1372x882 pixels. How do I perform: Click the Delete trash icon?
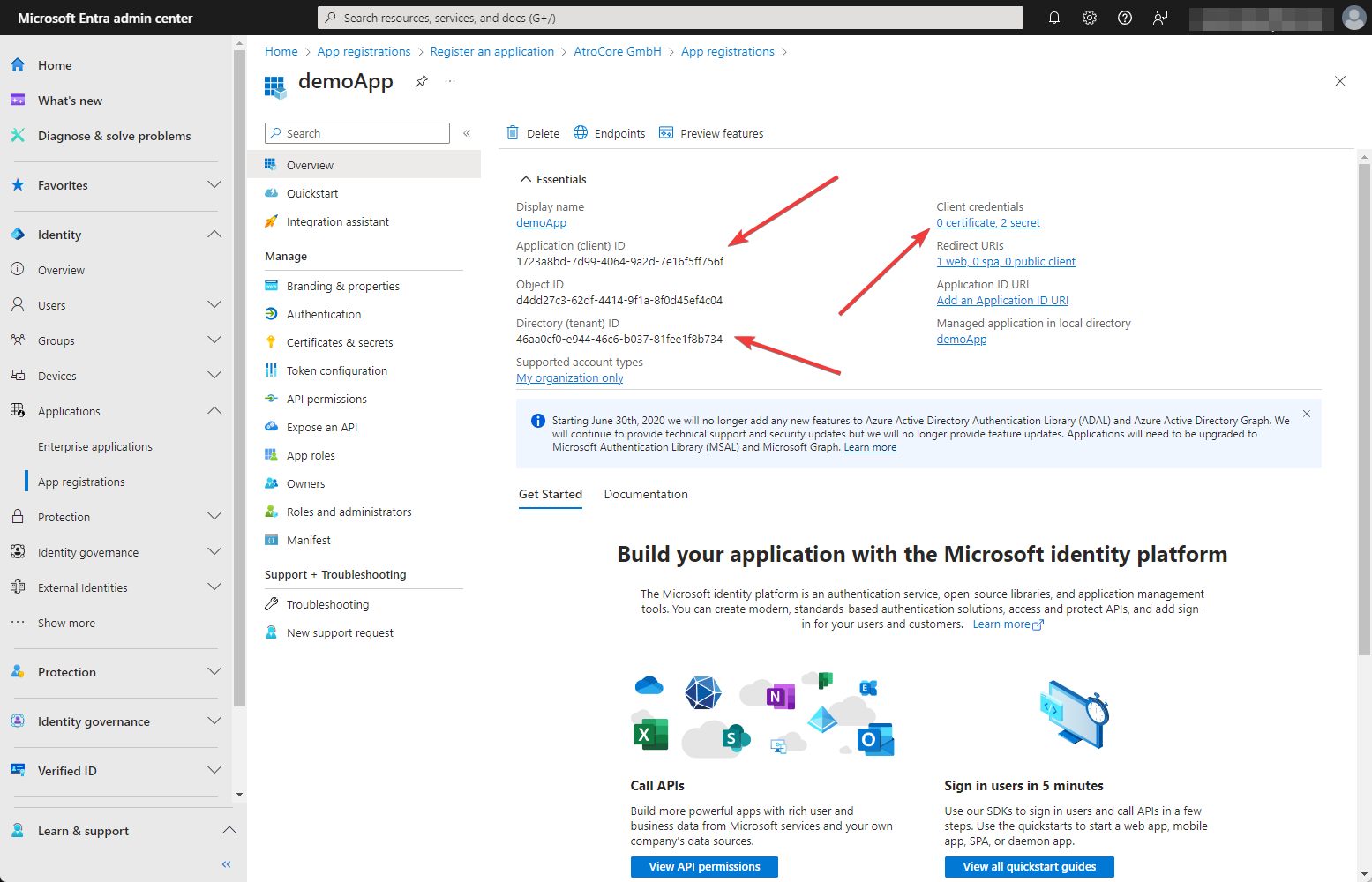click(x=513, y=133)
